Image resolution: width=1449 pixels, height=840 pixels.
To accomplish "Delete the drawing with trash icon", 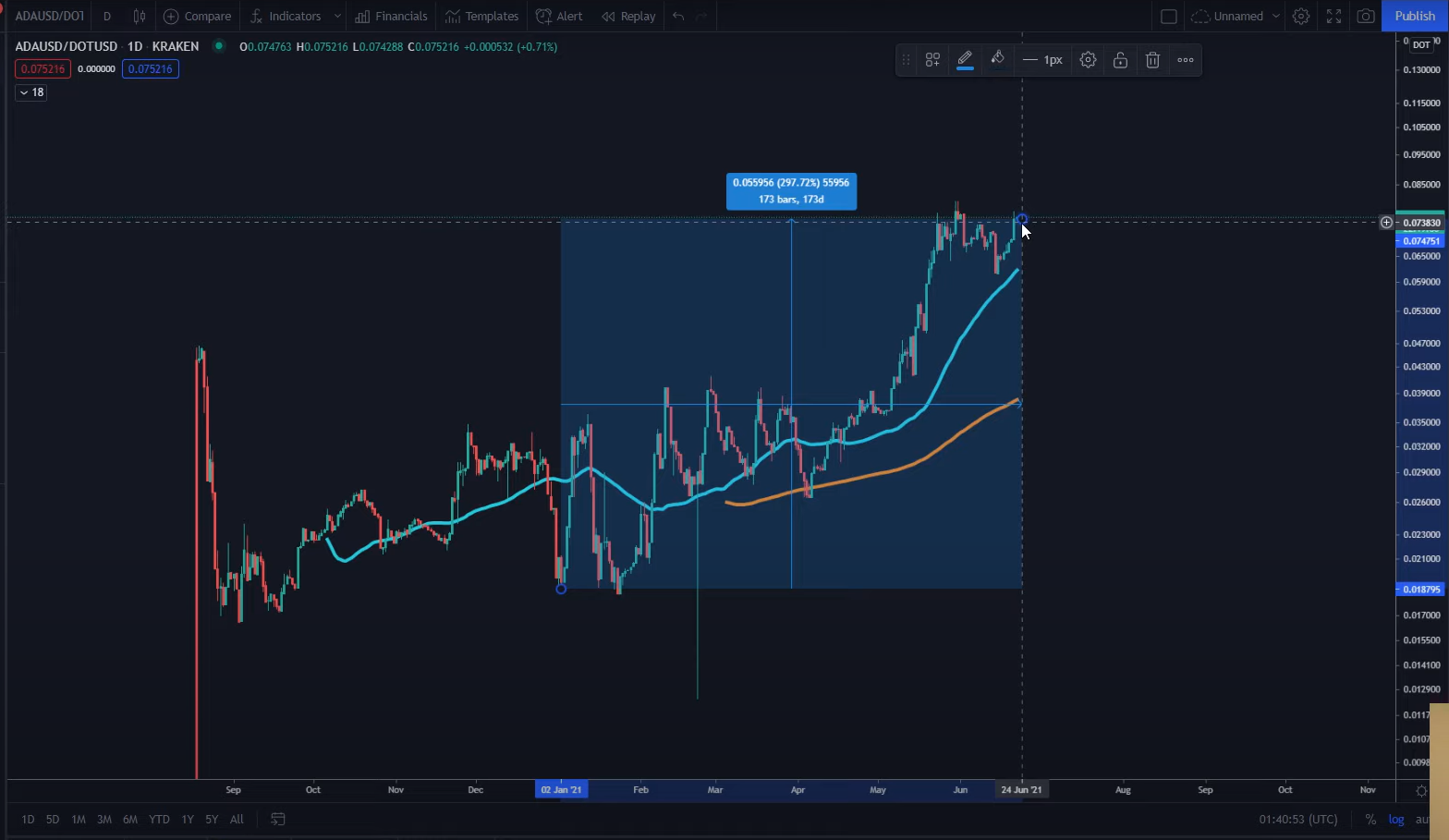I will tap(1152, 60).
